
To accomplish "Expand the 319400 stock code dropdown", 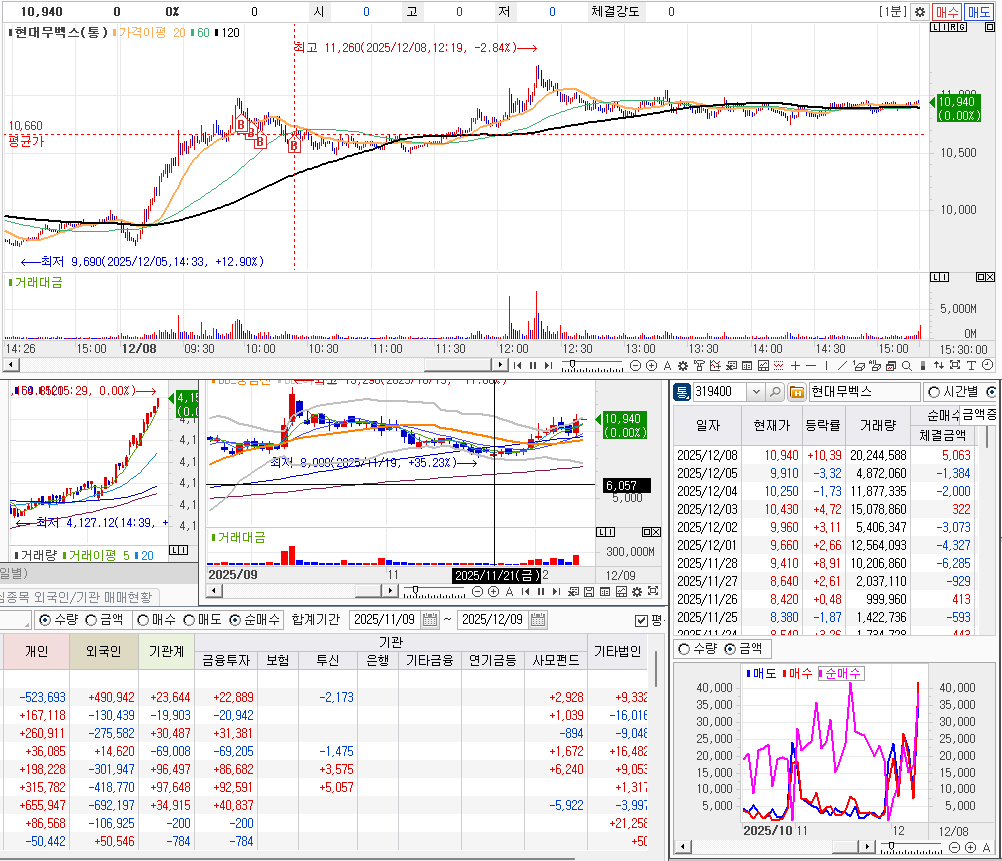I will [757, 392].
